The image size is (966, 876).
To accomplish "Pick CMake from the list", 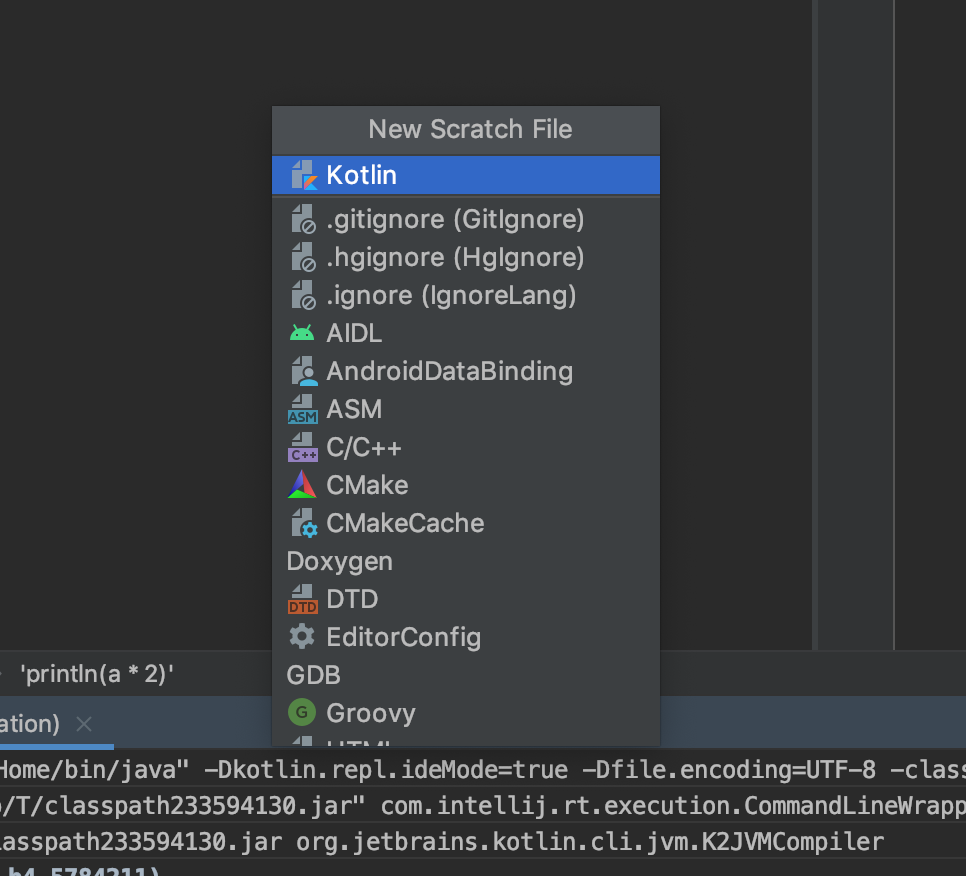I will [466, 485].
